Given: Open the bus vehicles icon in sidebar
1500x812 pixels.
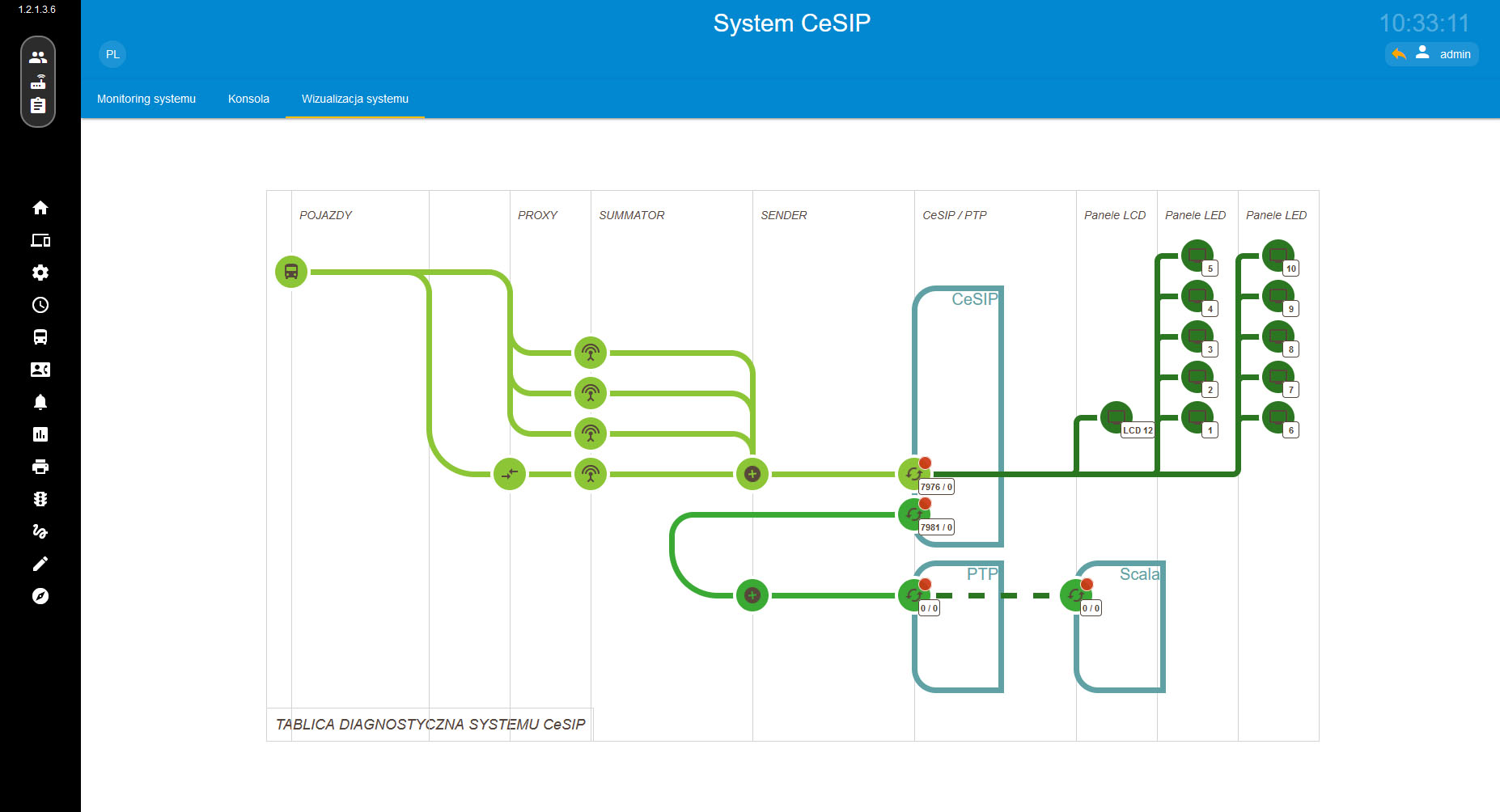Looking at the screenshot, I should pyautogui.click(x=40, y=337).
